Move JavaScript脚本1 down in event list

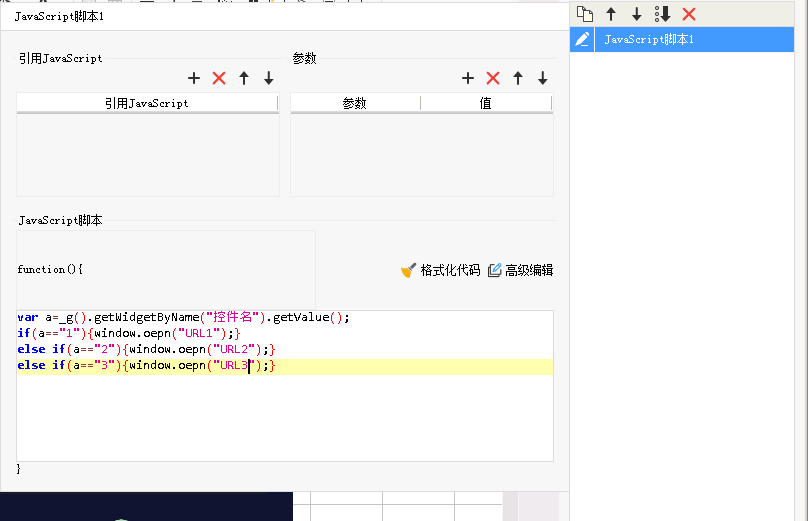tap(636, 14)
